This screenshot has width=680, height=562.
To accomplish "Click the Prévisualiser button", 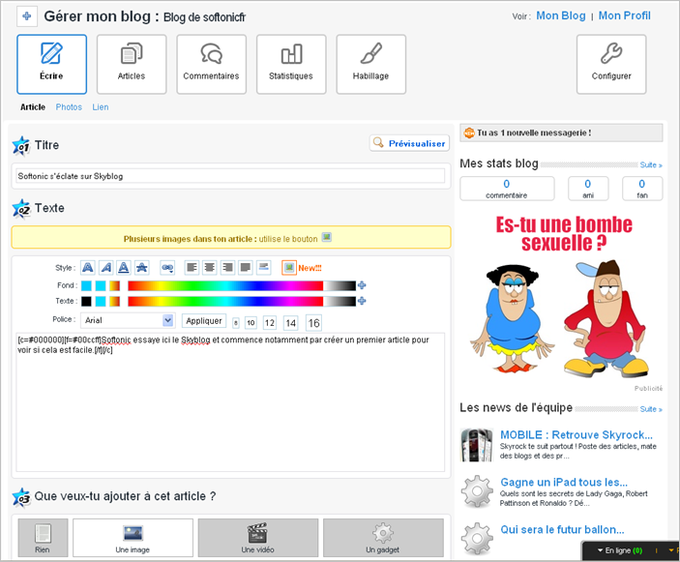I will click(x=409, y=143).
